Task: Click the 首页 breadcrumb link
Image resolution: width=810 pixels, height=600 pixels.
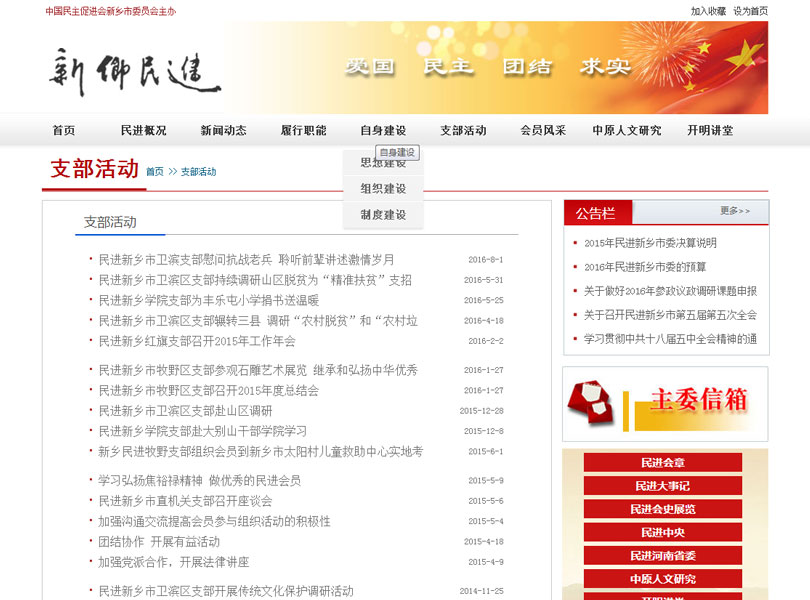Action: (x=155, y=172)
